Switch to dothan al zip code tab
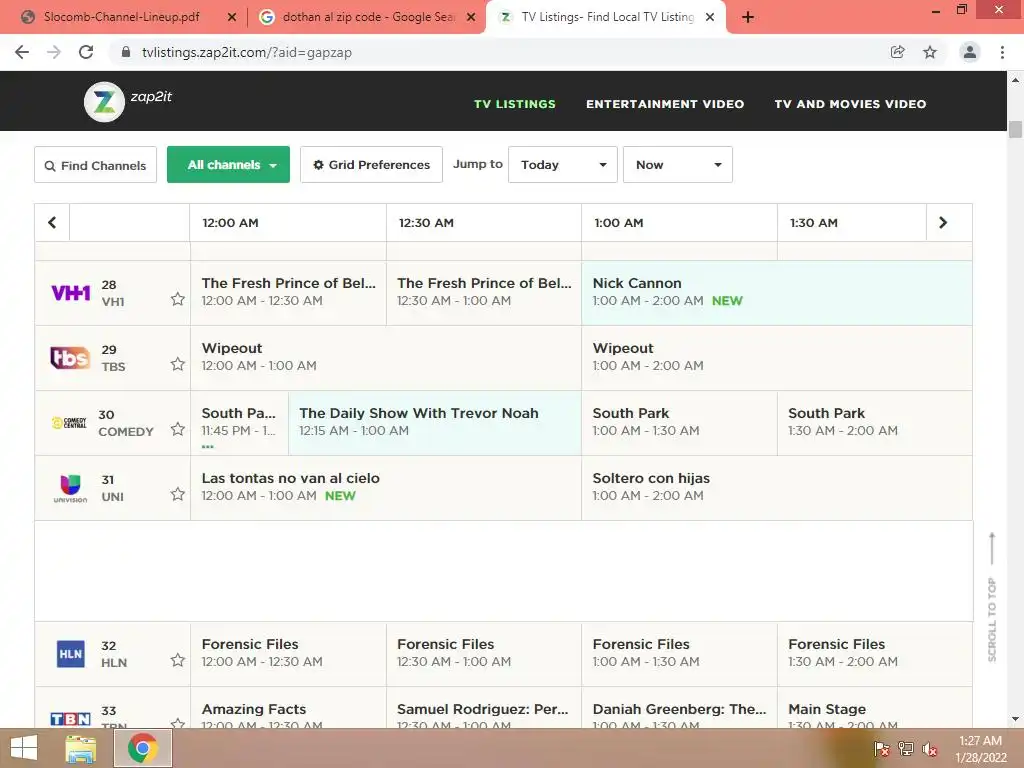Image resolution: width=1024 pixels, height=768 pixels. 368,17
